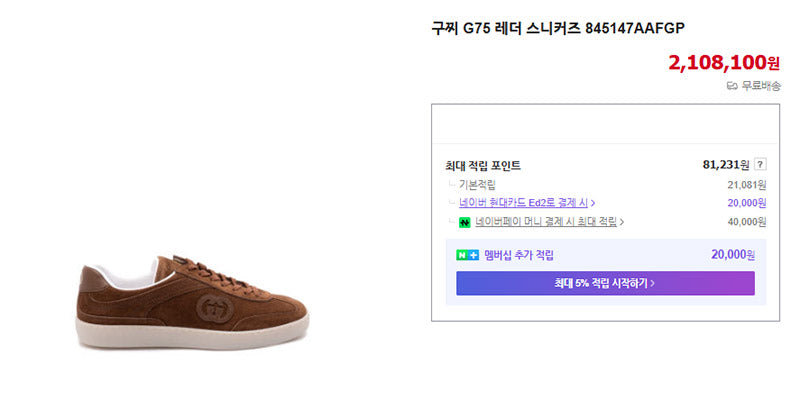Open the brown Gucci sneaker product image

coord(192,302)
